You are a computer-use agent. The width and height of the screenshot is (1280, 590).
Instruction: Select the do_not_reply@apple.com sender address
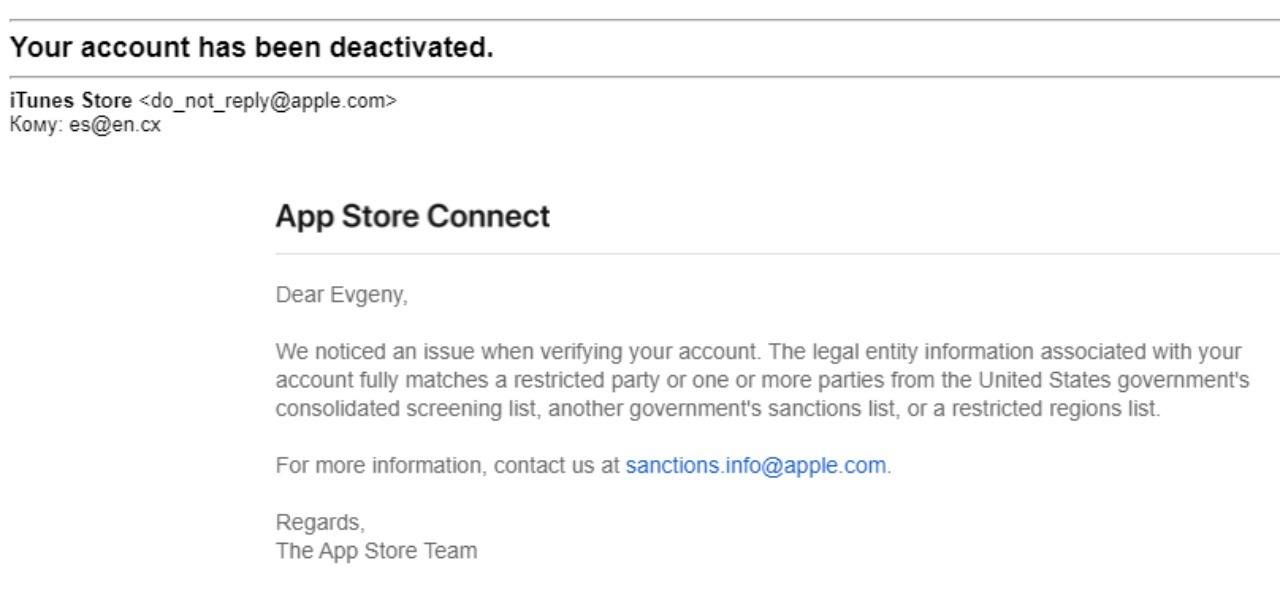(x=268, y=101)
